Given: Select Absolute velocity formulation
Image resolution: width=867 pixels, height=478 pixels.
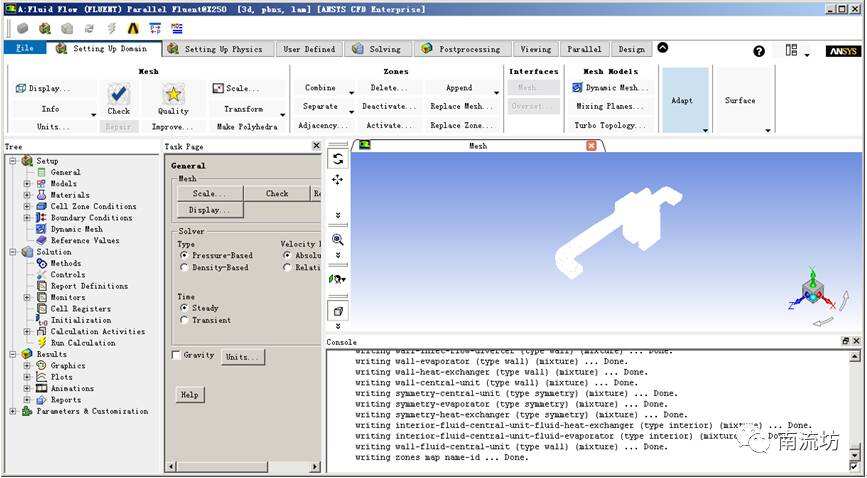Looking at the screenshot, I should tap(286, 256).
